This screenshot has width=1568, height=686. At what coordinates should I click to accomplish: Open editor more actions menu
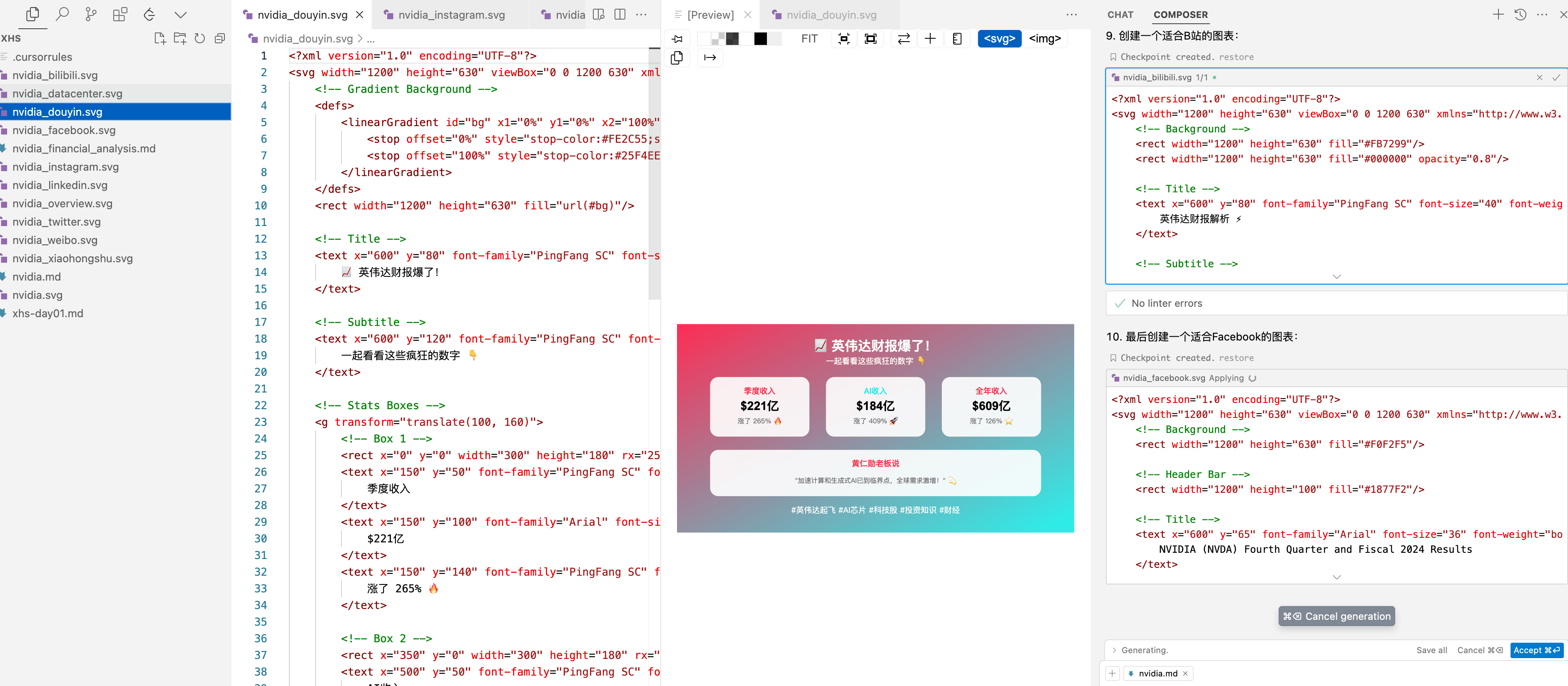pyautogui.click(x=641, y=14)
